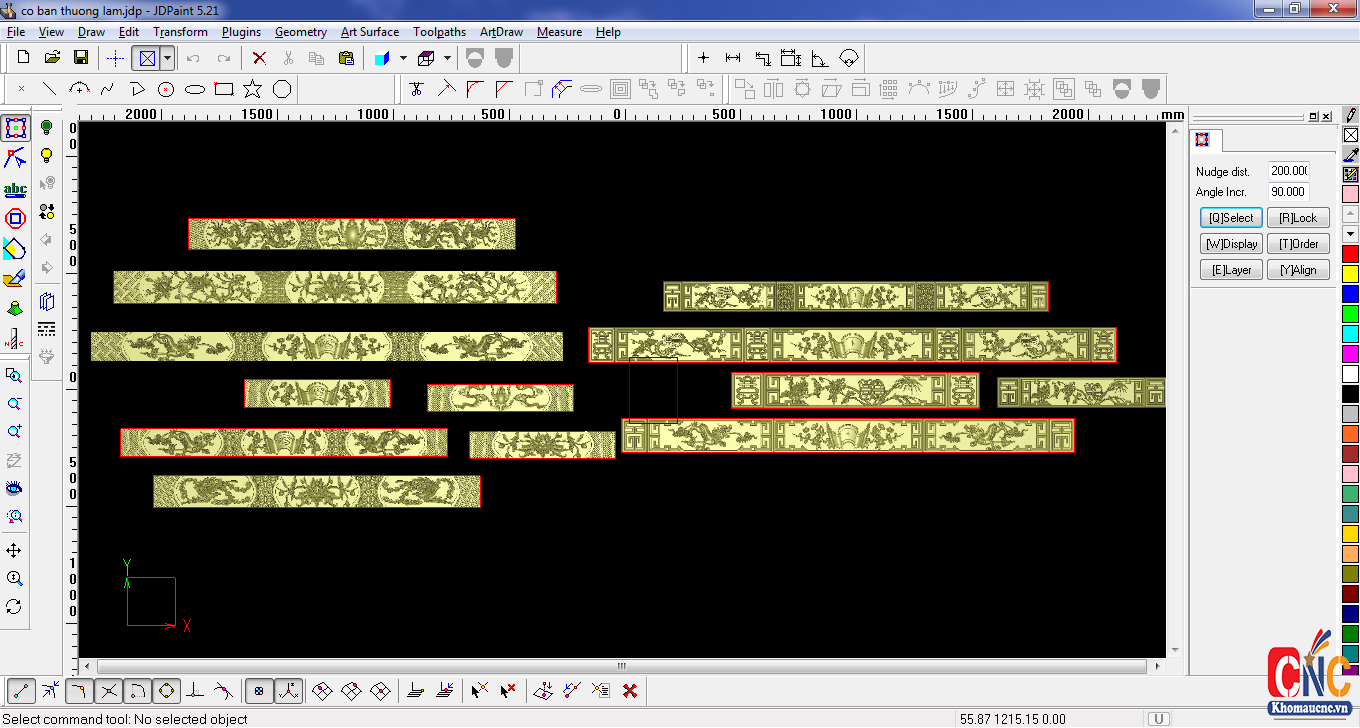This screenshot has height=728, width=1360.
Task: Click the [E]Layer button
Action: coord(1231,270)
